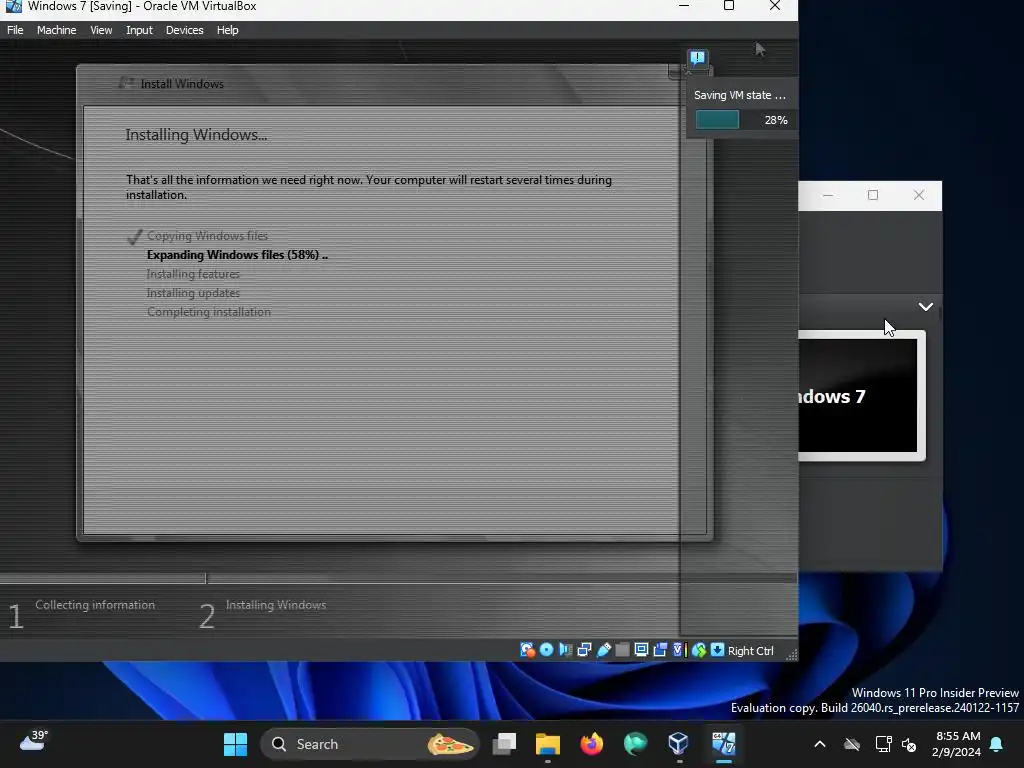This screenshot has height=768, width=1024.
Task: Click the keyboard capture arrow indicator
Action: click(x=717, y=650)
